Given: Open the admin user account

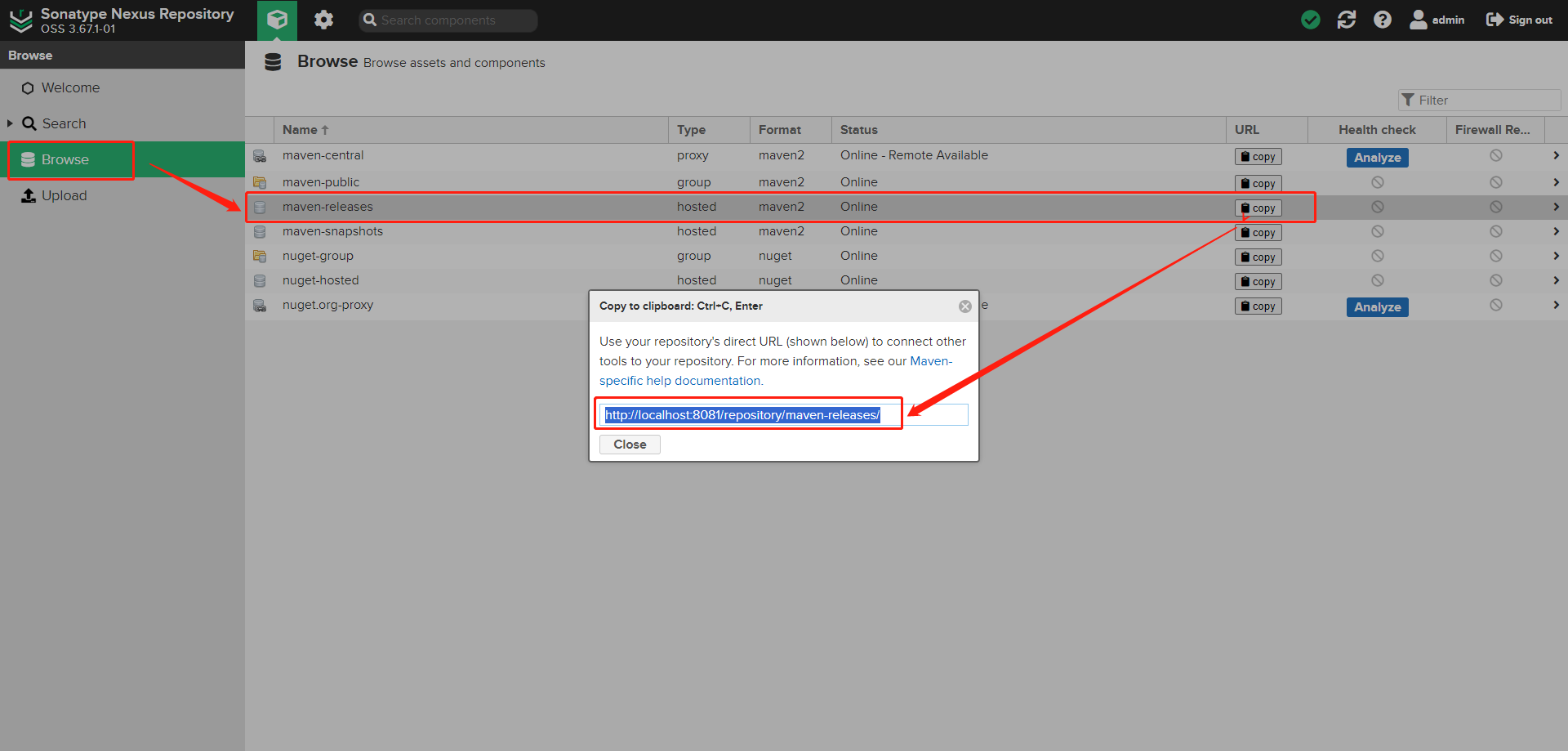Looking at the screenshot, I should pyautogui.click(x=1437, y=20).
